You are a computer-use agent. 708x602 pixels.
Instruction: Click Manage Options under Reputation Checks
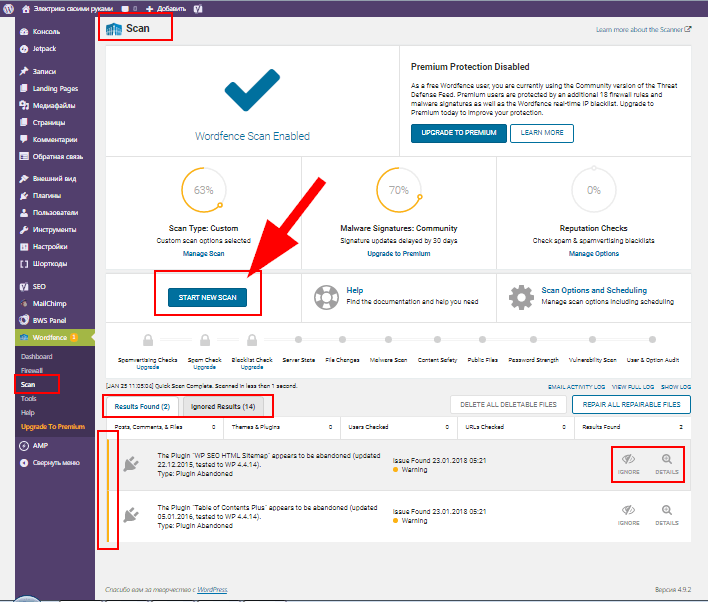[593, 254]
